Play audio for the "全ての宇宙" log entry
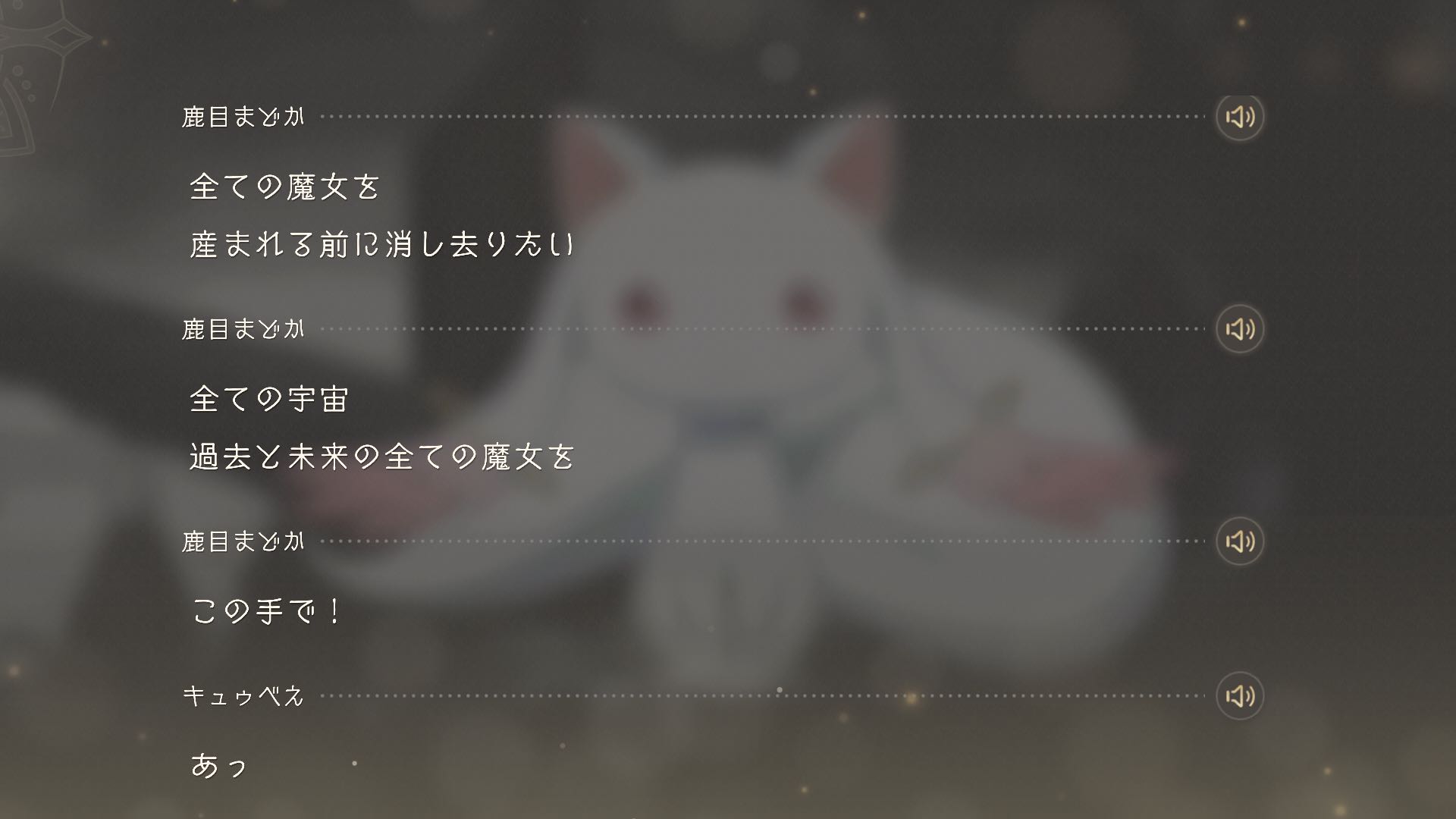 (1240, 329)
